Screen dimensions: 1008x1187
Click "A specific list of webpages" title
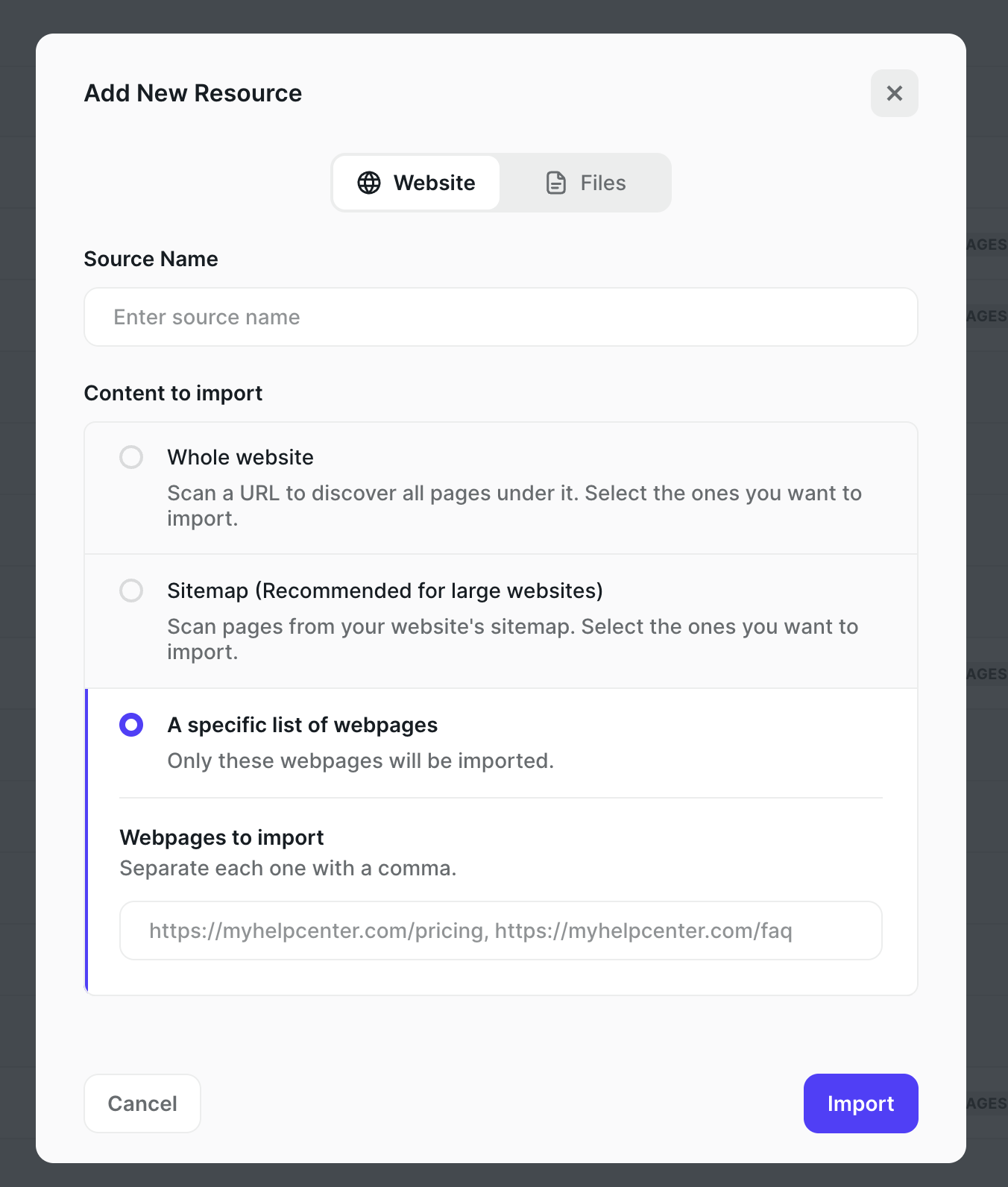pyautogui.click(x=302, y=725)
